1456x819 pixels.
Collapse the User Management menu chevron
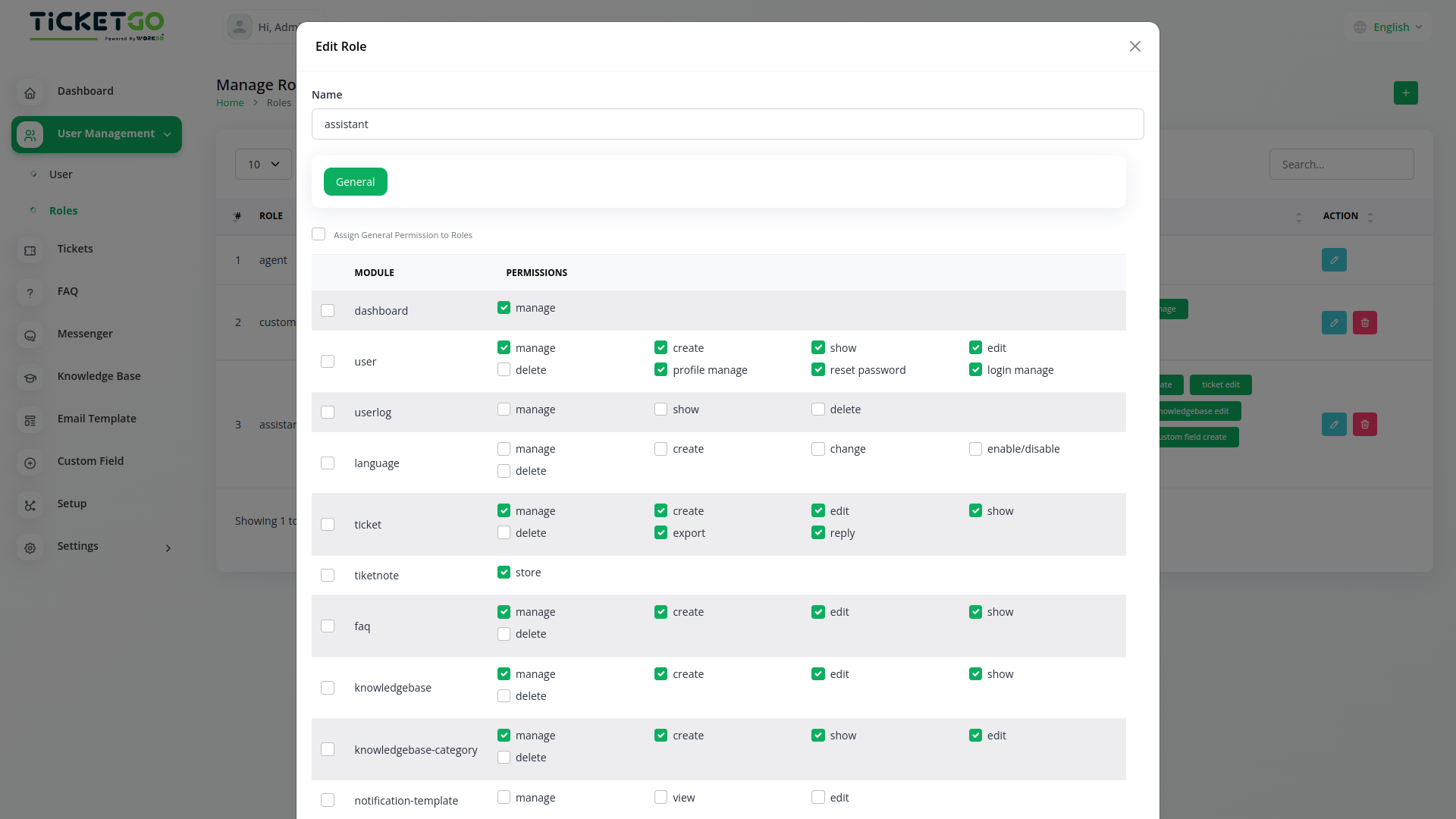coord(167,133)
